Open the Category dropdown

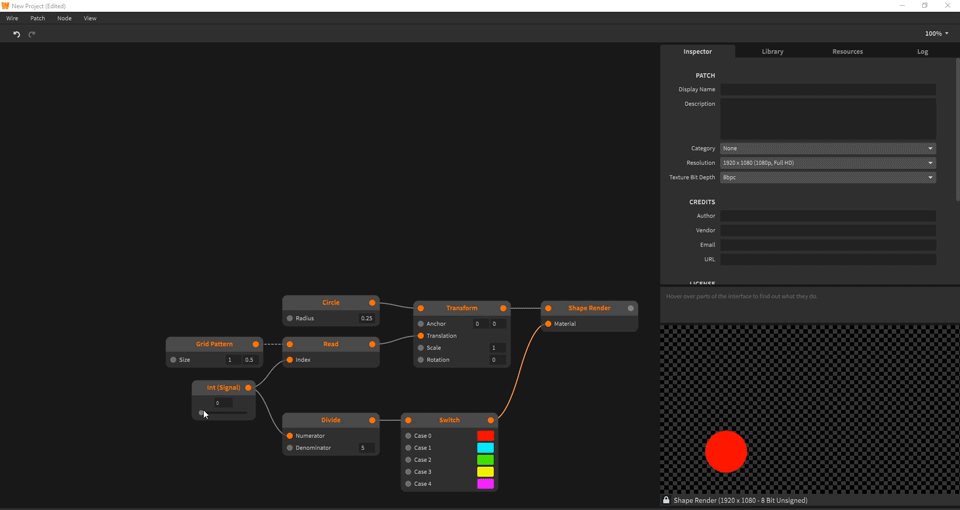(x=828, y=148)
